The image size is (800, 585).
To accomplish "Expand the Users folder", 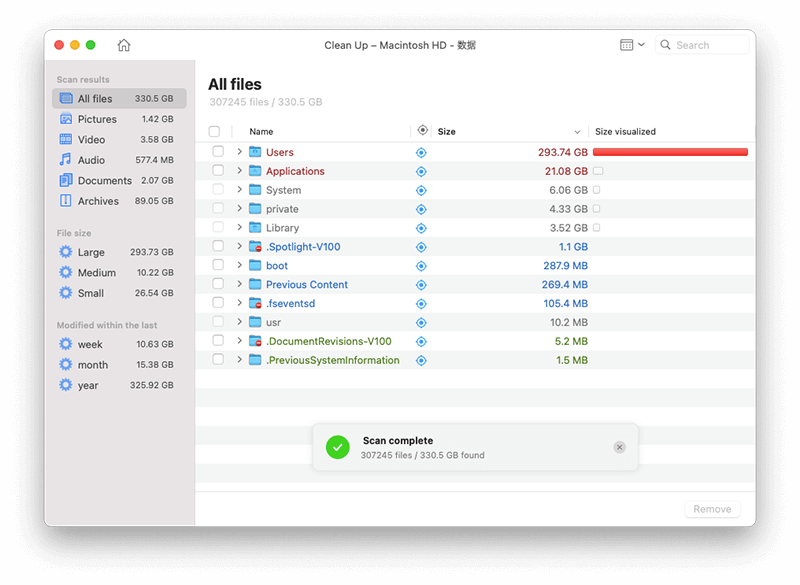I will coord(239,151).
